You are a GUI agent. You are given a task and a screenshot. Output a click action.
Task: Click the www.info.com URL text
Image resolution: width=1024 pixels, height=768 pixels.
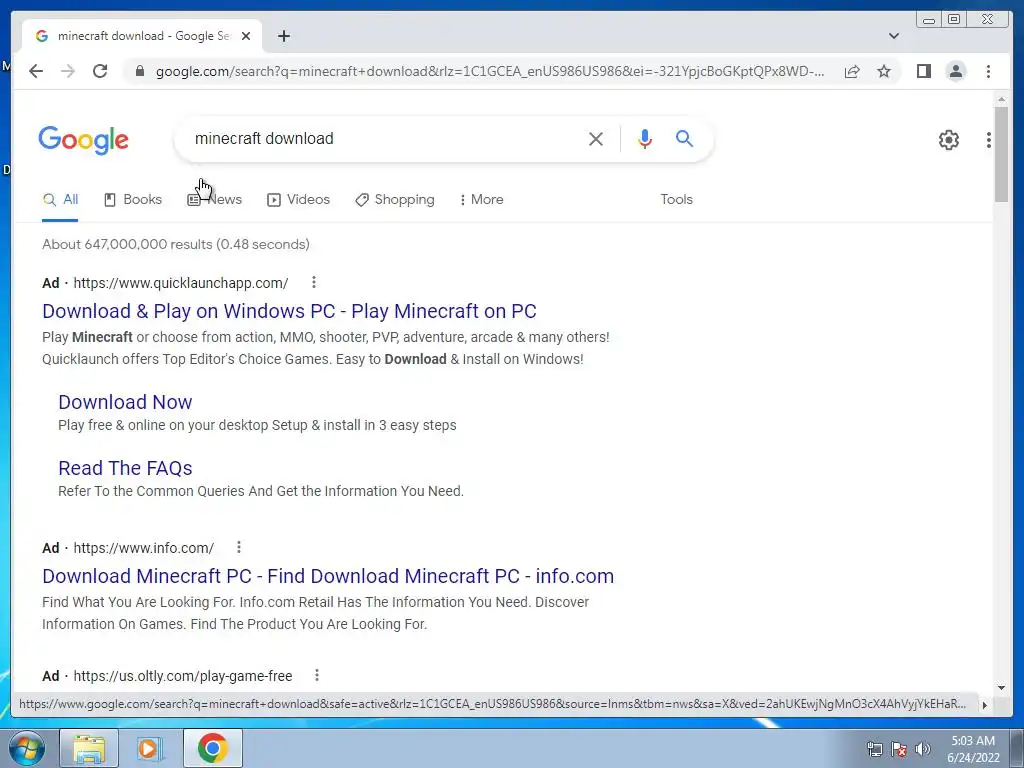(144, 548)
